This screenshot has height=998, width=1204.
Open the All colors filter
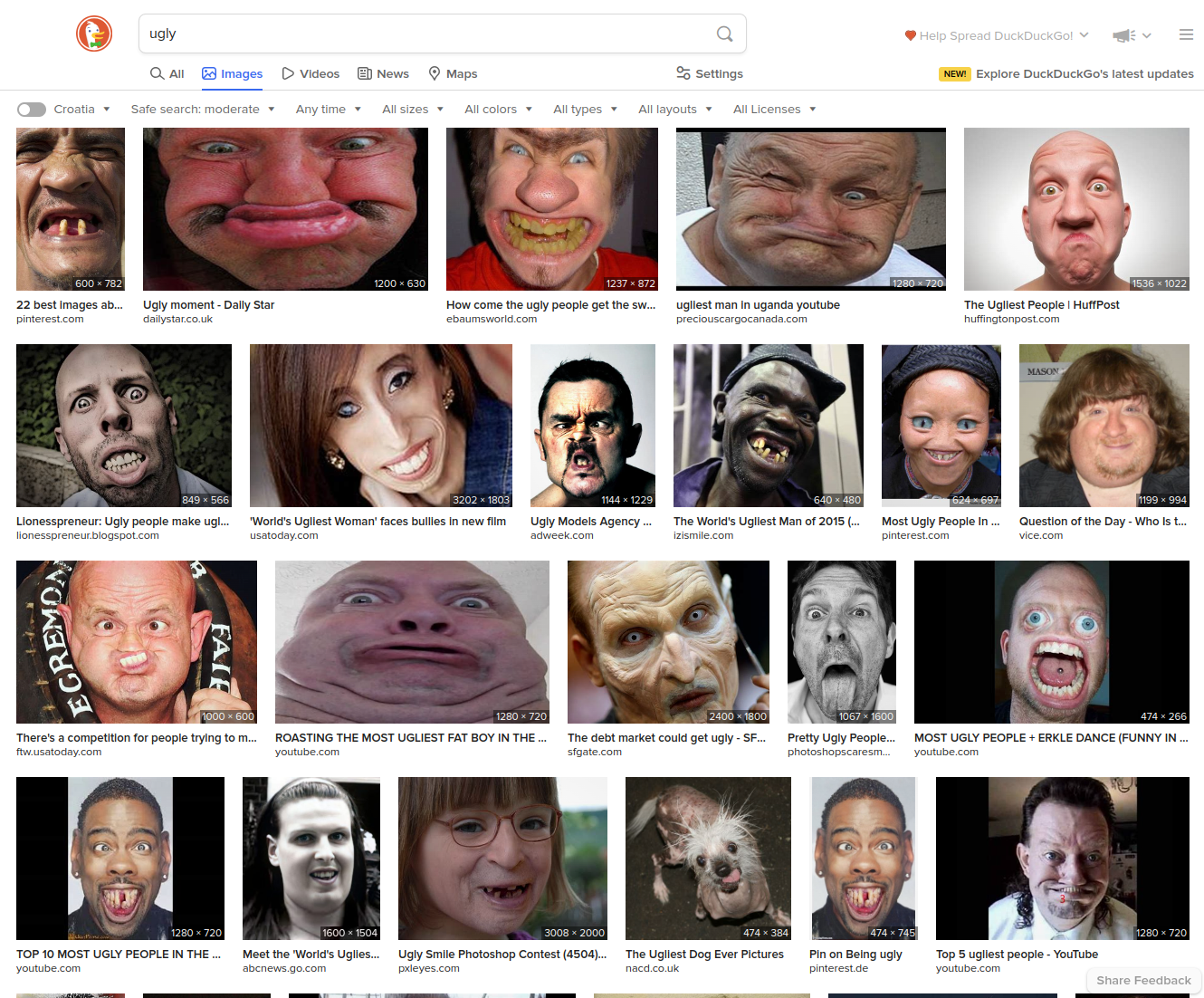(x=499, y=110)
